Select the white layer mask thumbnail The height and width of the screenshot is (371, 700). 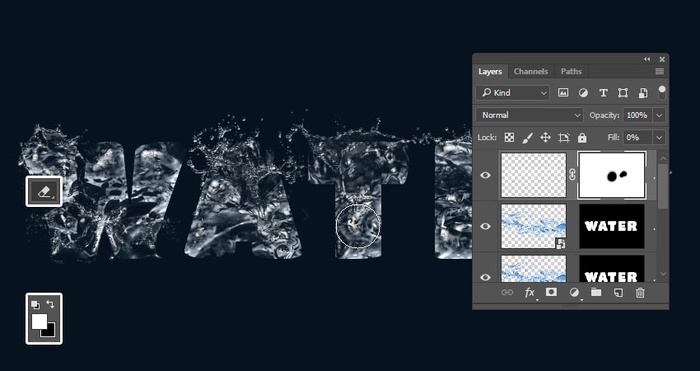coord(612,175)
